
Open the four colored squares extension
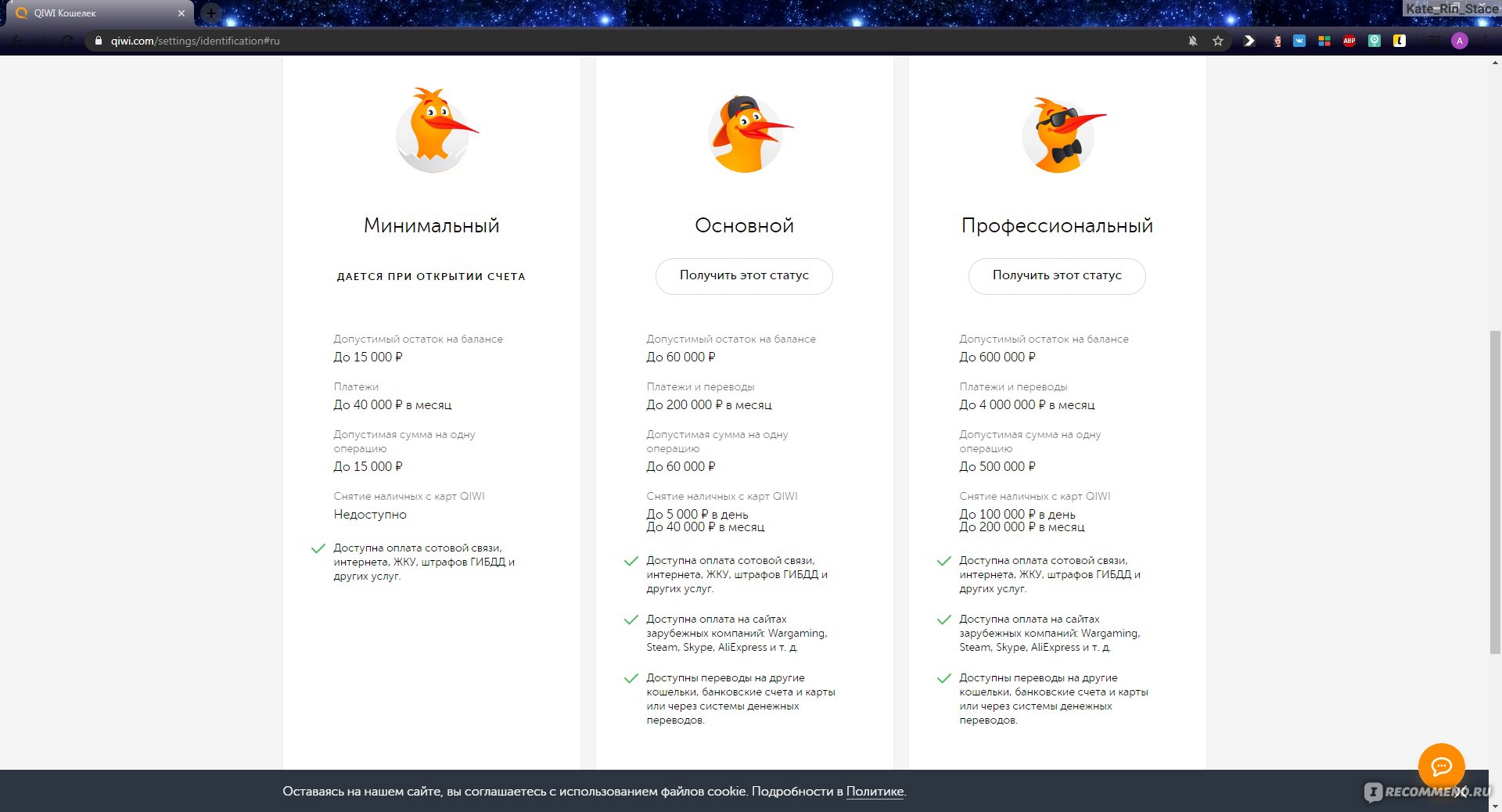[1324, 41]
